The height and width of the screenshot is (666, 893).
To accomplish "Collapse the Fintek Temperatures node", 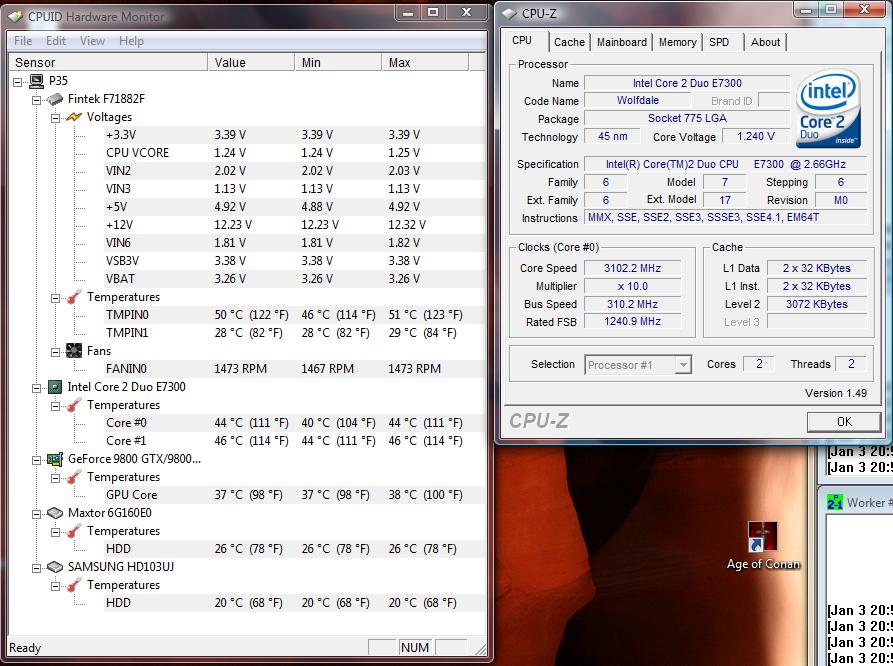I will 55,298.
